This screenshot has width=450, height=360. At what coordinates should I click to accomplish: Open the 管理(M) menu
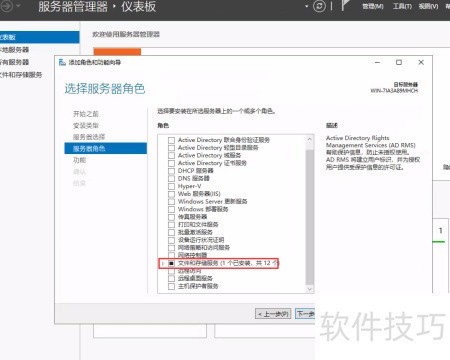(x=373, y=6)
